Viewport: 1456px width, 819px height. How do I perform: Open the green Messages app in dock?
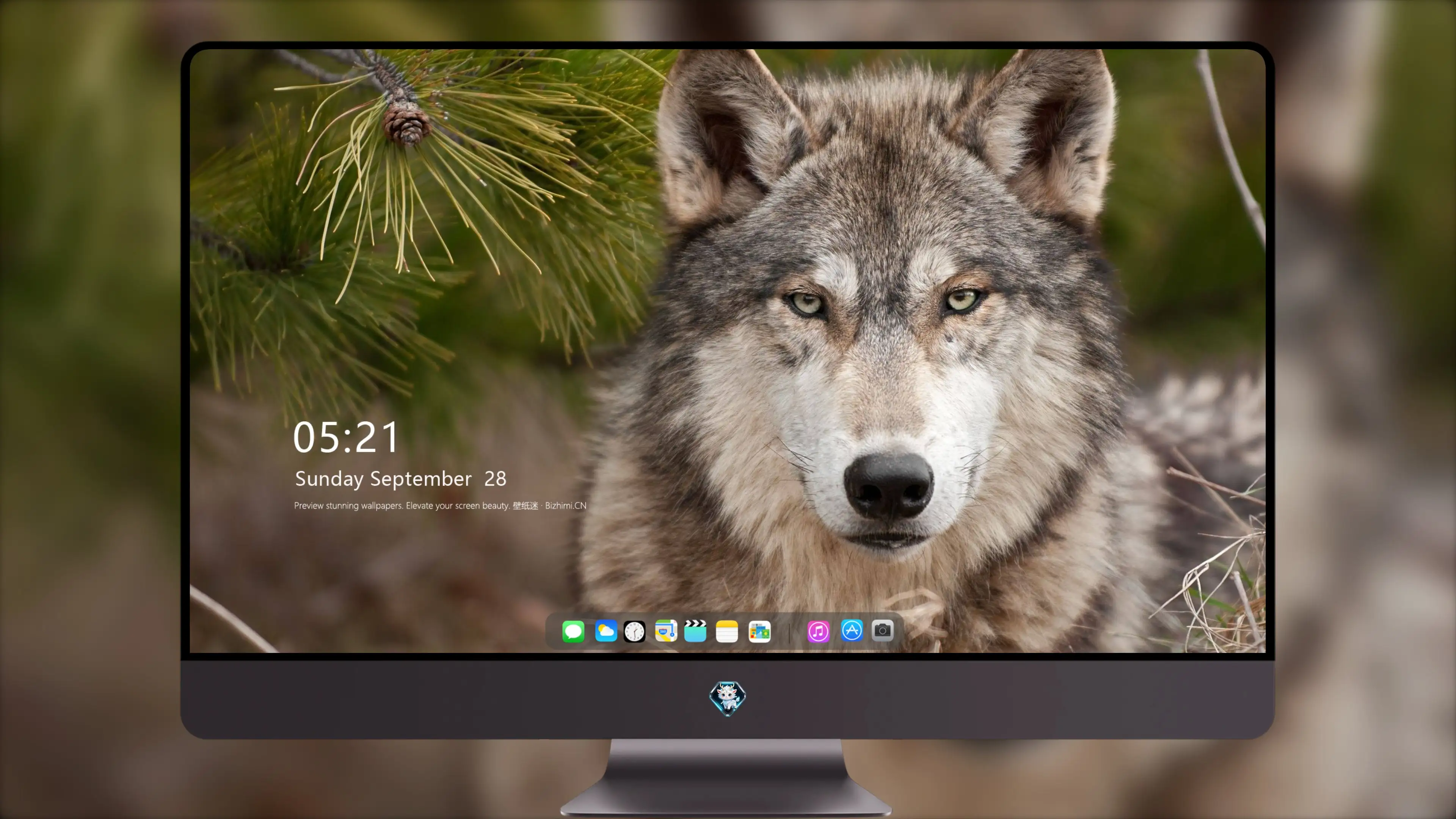point(573,631)
